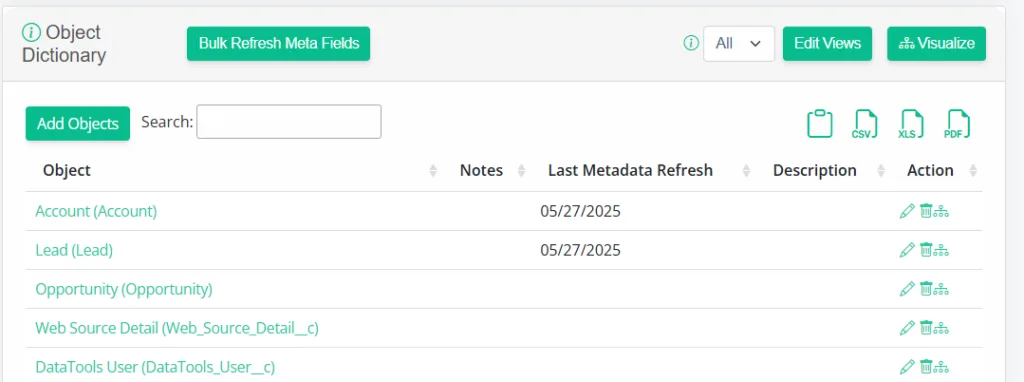Viewport: 1024px width, 382px height.
Task: Sort table by Object column
Action: click(x=67, y=170)
